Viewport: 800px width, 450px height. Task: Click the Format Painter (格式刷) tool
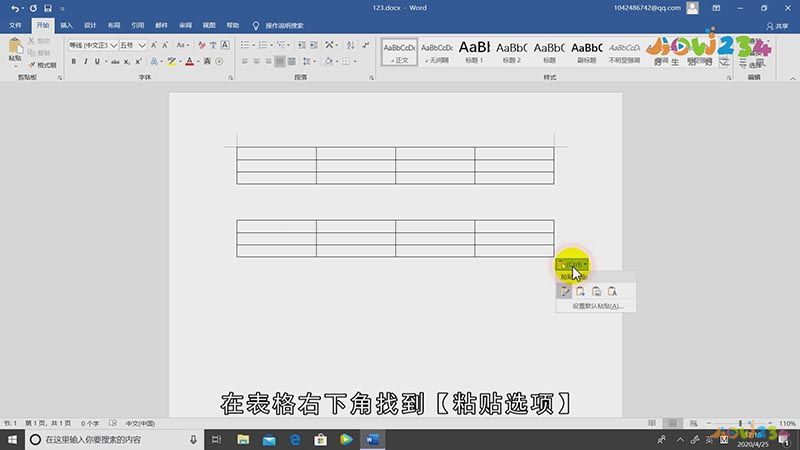42,65
